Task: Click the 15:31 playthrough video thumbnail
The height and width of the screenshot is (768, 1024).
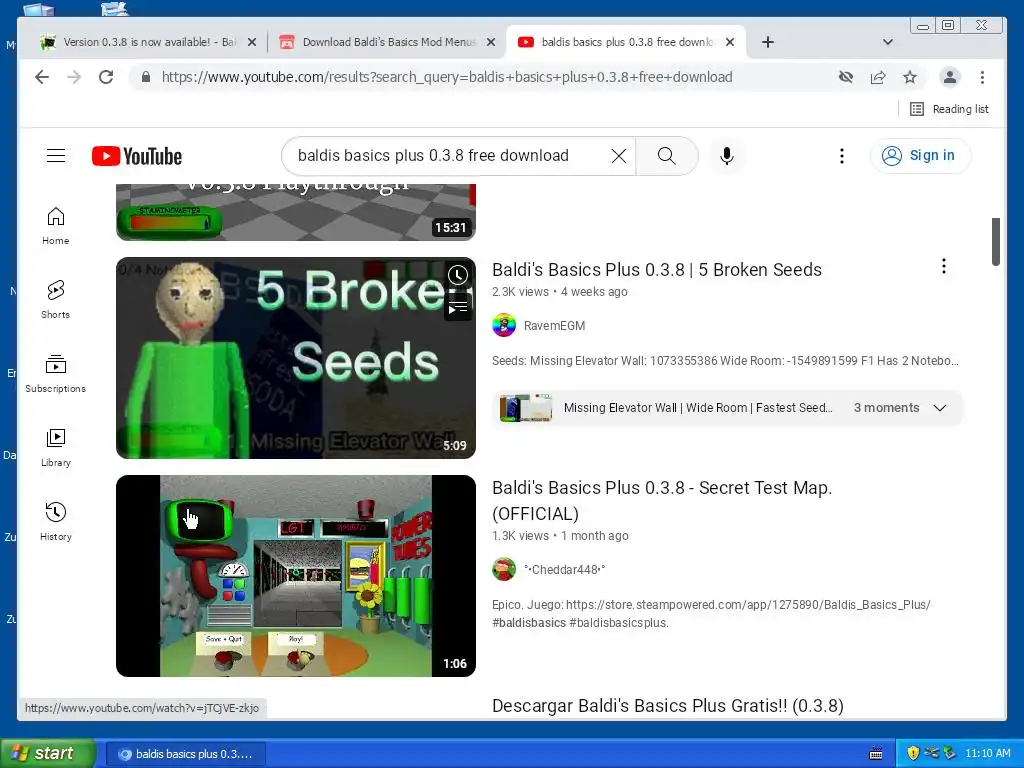Action: tap(296, 212)
